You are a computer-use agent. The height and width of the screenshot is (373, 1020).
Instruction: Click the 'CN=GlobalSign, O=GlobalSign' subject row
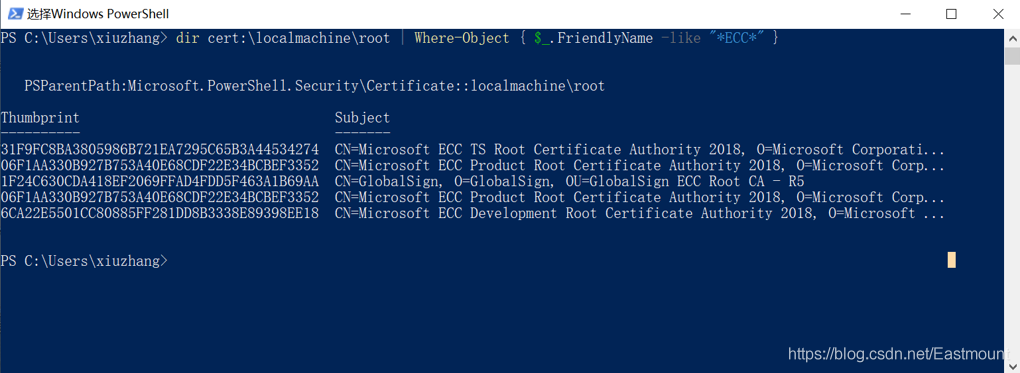pyautogui.click(x=570, y=182)
